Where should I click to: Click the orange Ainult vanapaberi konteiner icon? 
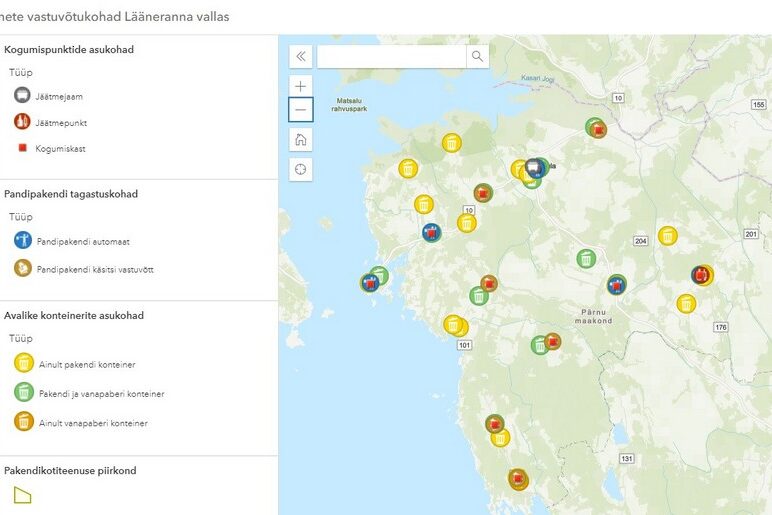(x=23, y=422)
